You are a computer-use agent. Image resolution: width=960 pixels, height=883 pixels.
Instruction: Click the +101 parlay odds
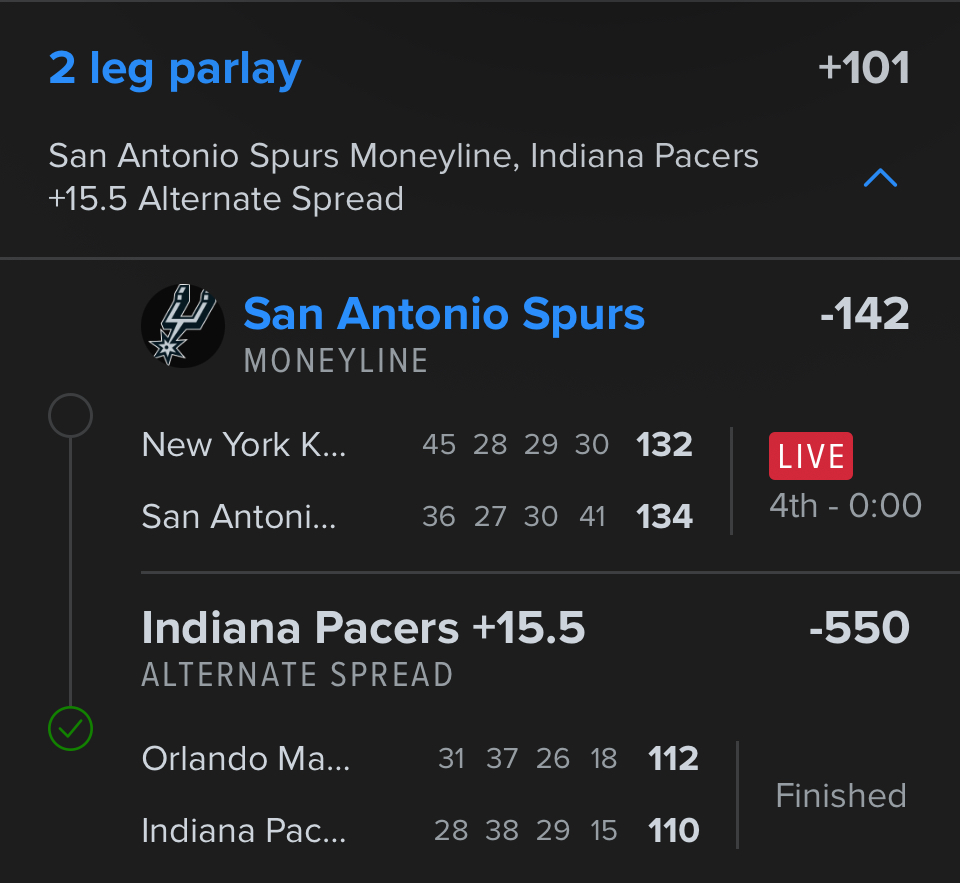pyautogui.click(x=863, y=69)
